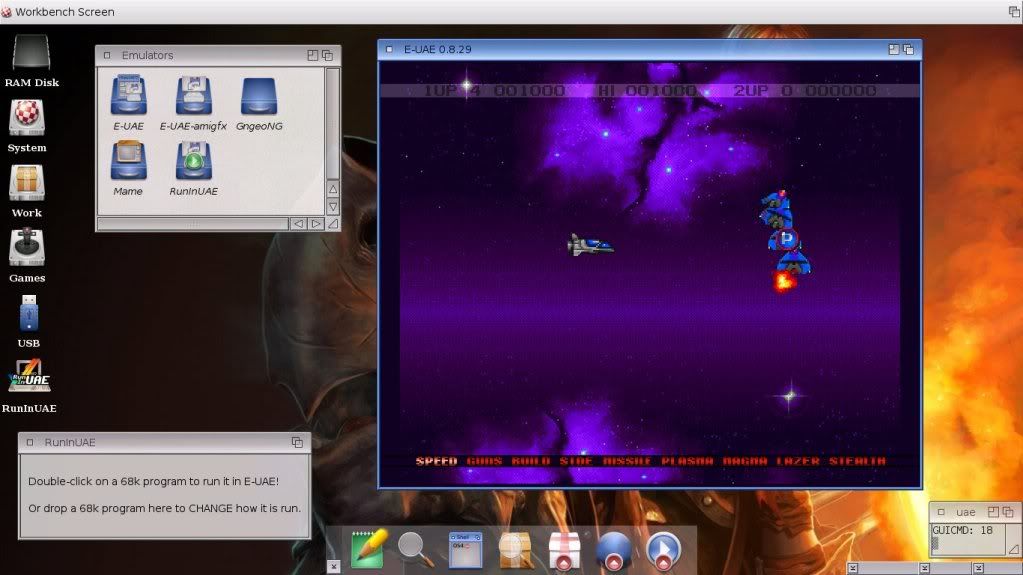Click the Emulators window title bar

pyautogui.click(x=218, y=55)
